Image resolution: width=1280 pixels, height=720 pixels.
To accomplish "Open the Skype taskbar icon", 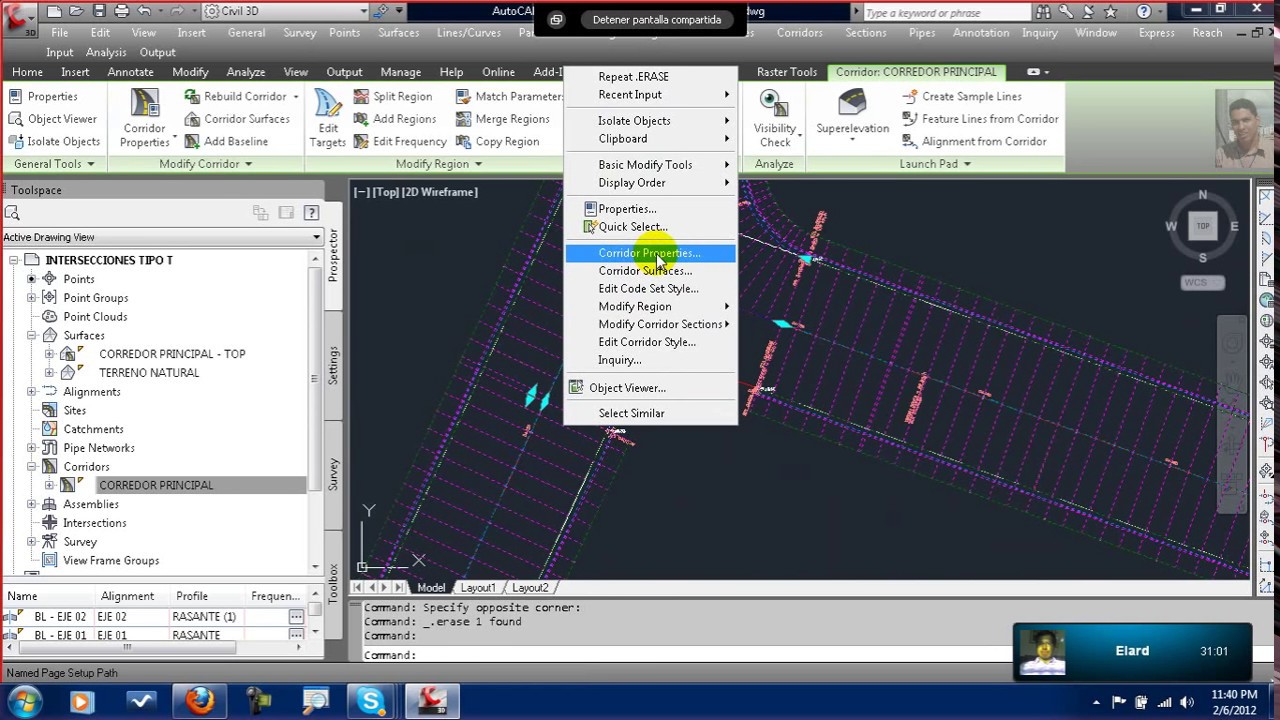I will click(371, 701).
